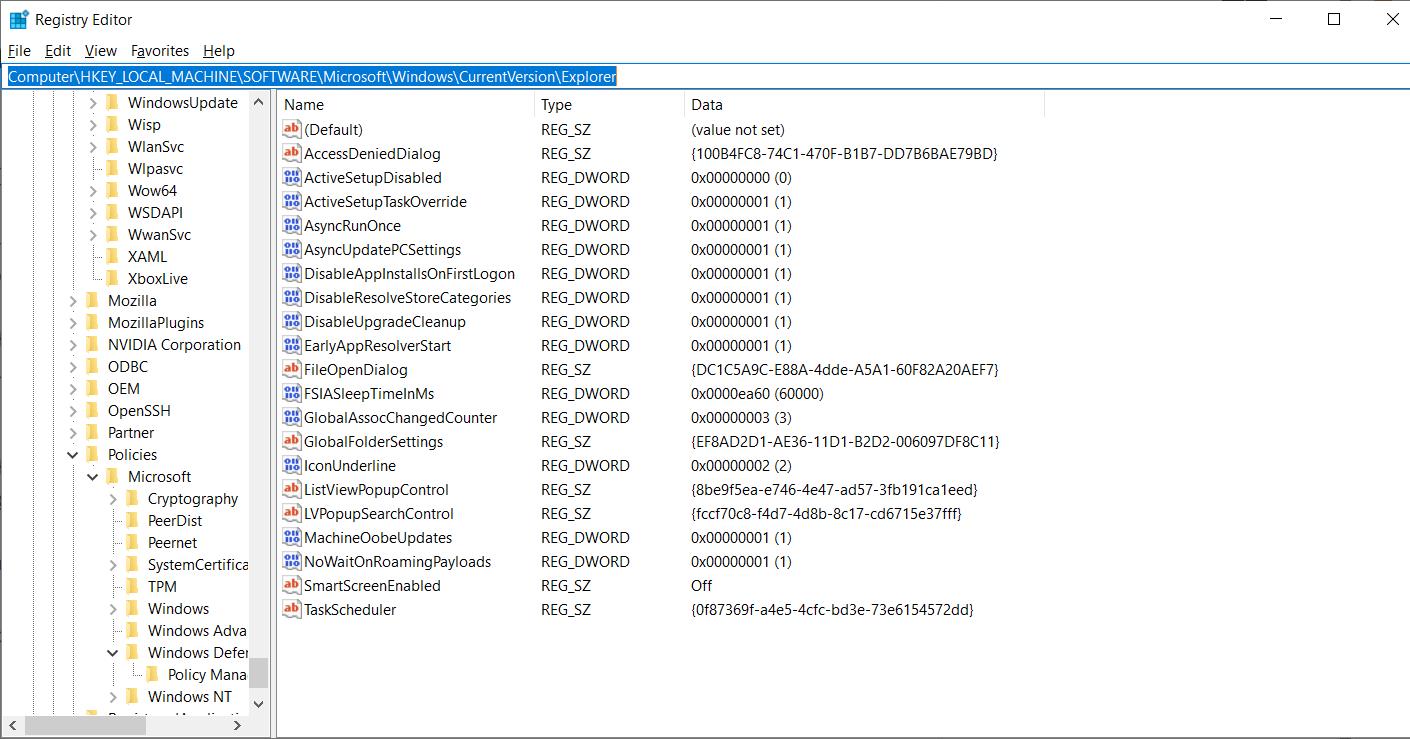
Task: Select the TaskScheduler string value icon
Action: 291,609
